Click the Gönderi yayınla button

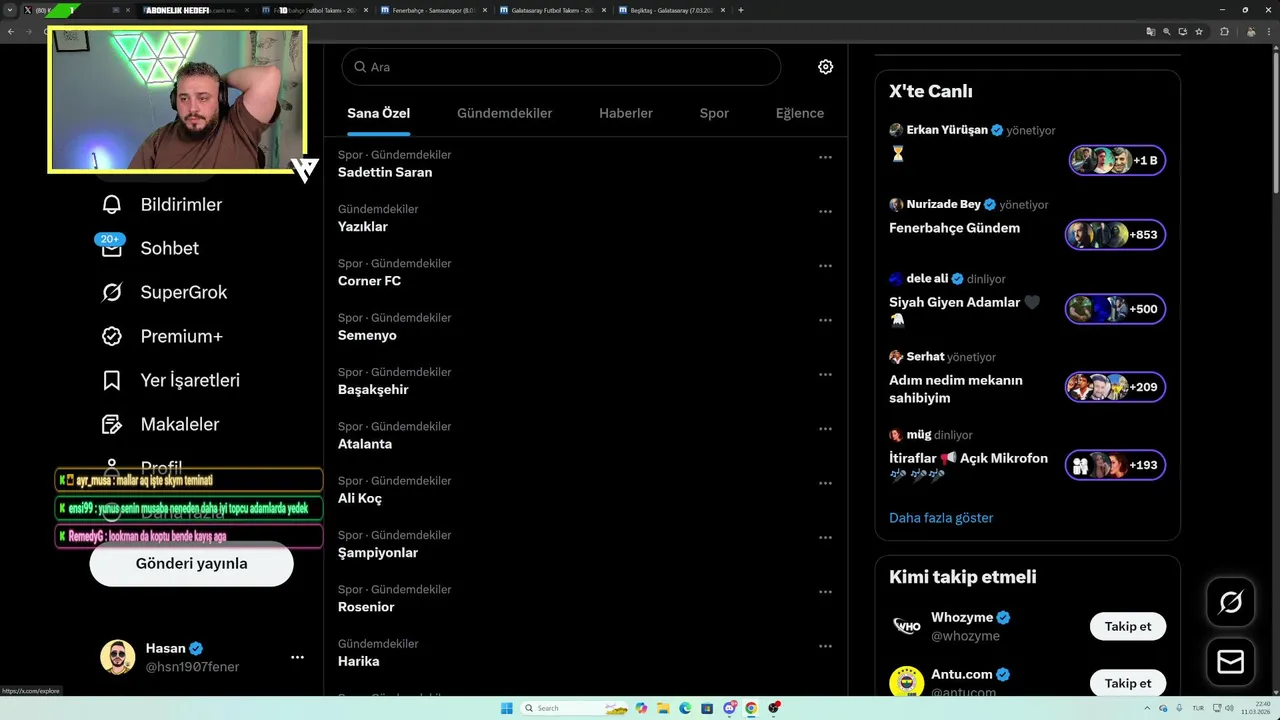pos(191,564)
